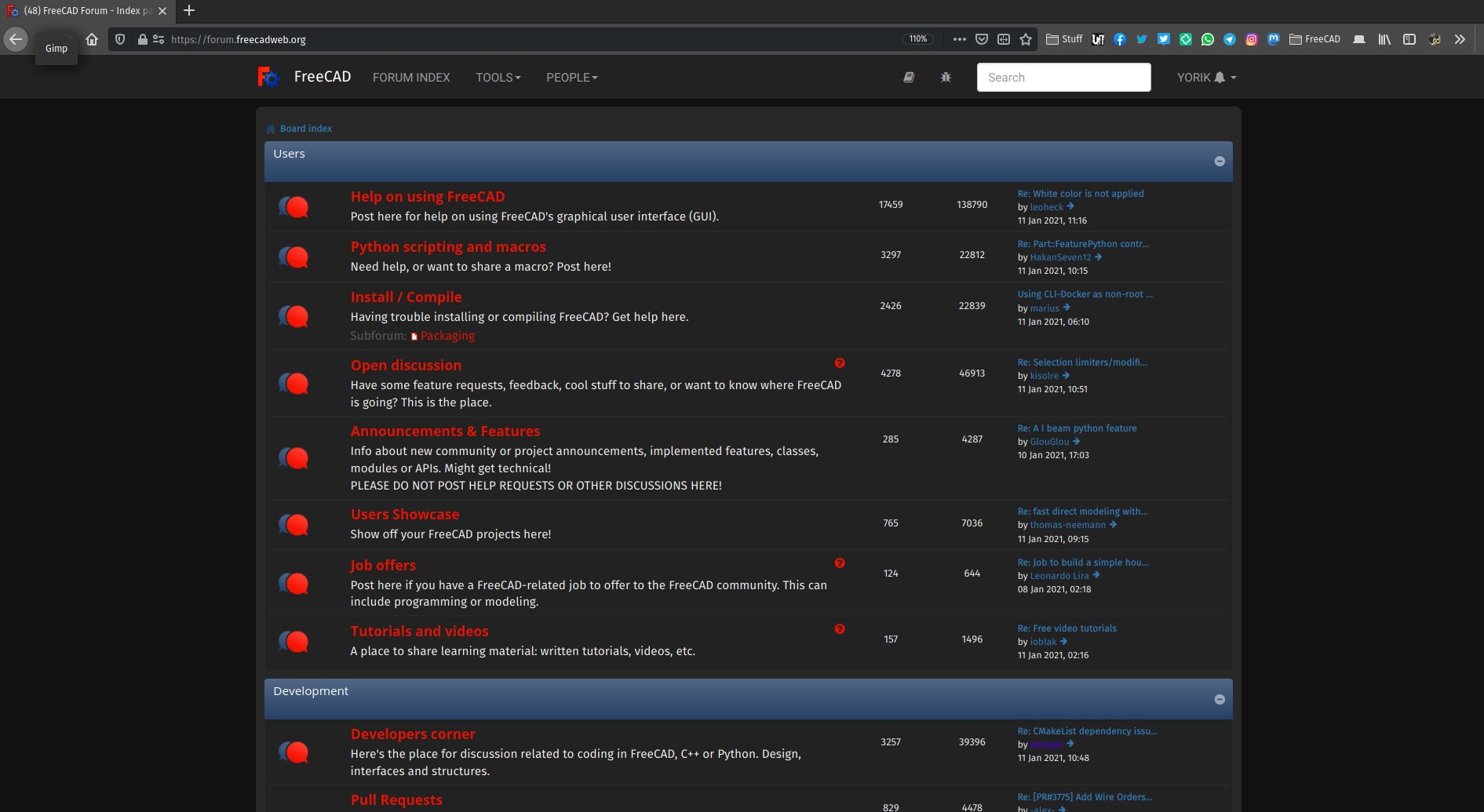Open Mastodon bookmark icon
The width and height of the screenshot is (1484, 812).
1274,39
